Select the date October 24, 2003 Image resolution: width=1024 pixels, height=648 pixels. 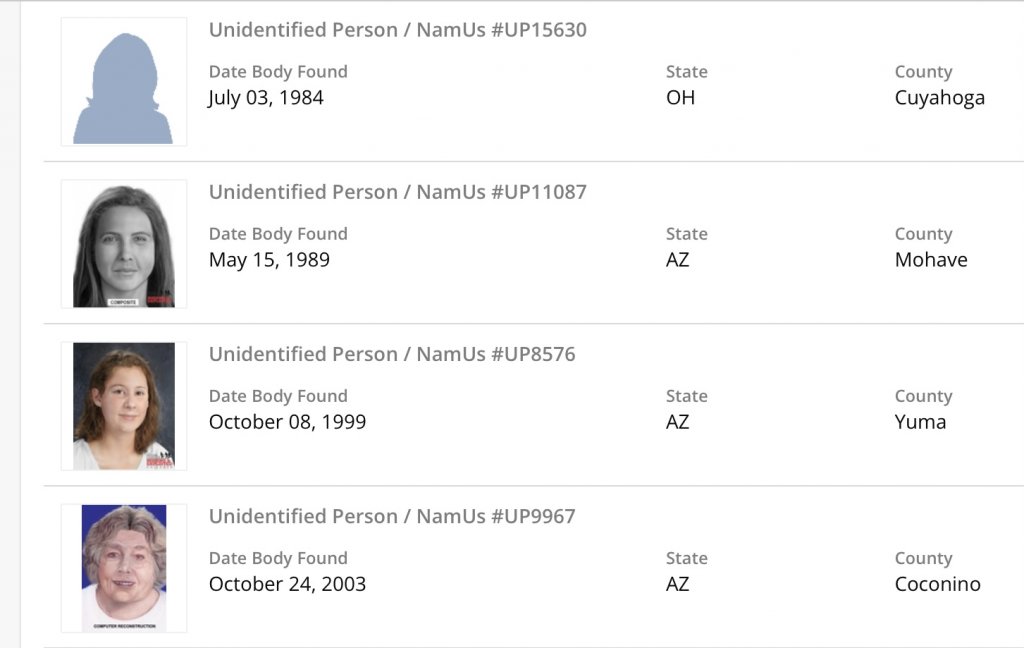click(287, 584)
